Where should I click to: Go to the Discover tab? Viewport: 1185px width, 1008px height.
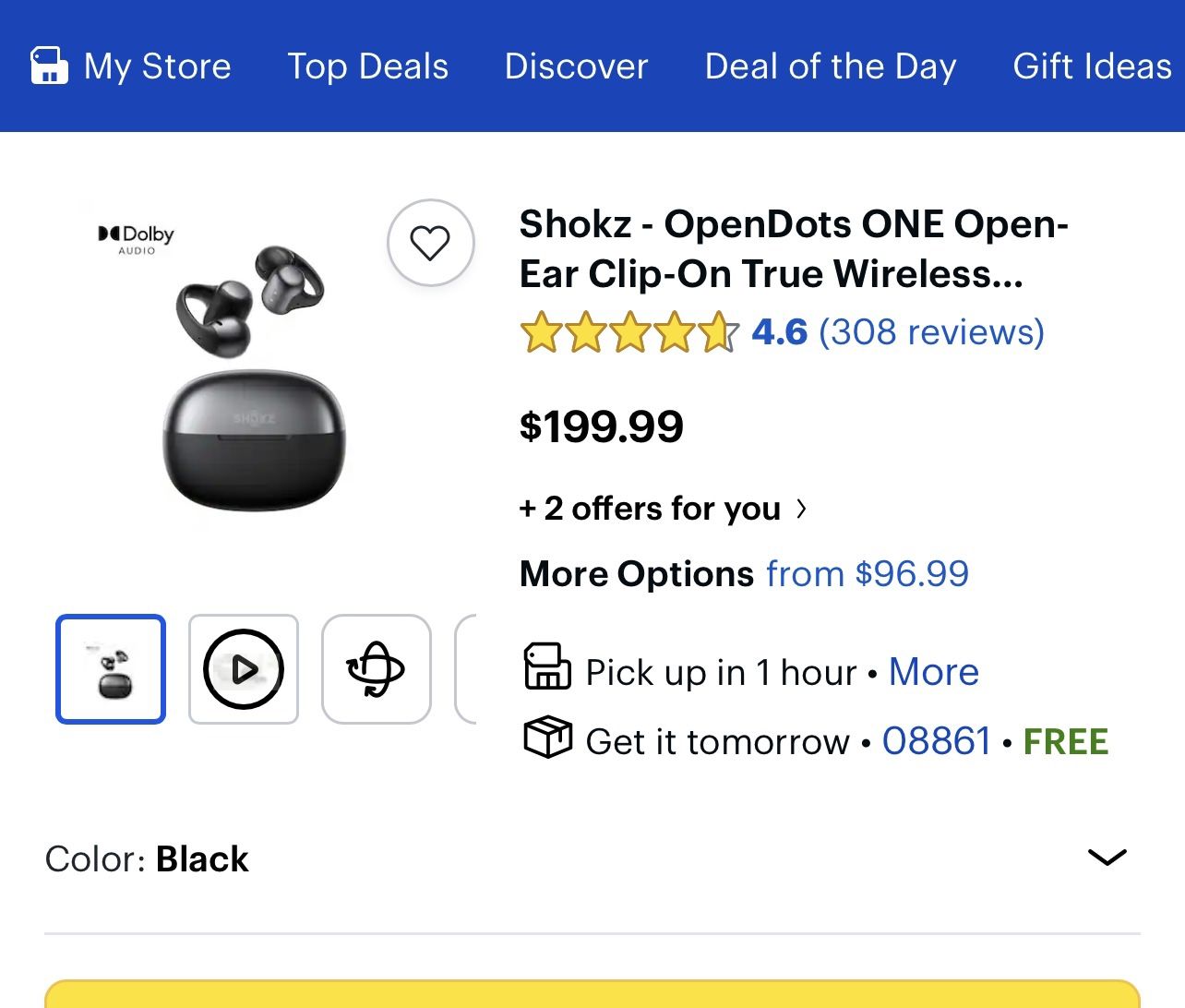[x=576, y=66]
